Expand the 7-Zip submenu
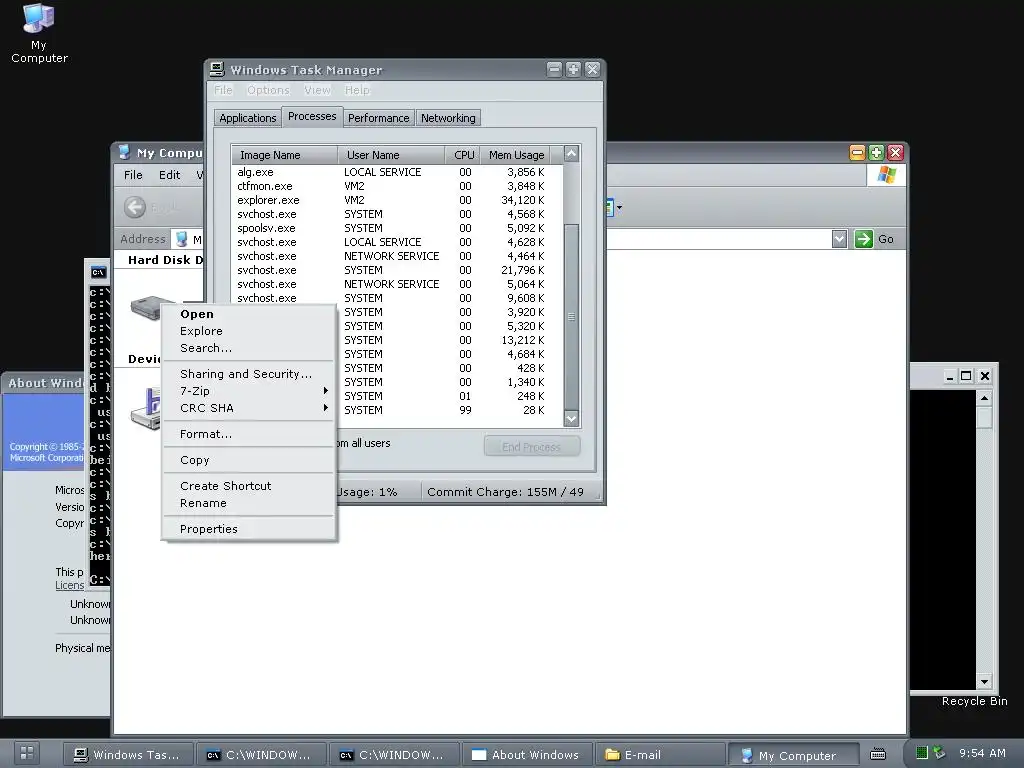 249,391
